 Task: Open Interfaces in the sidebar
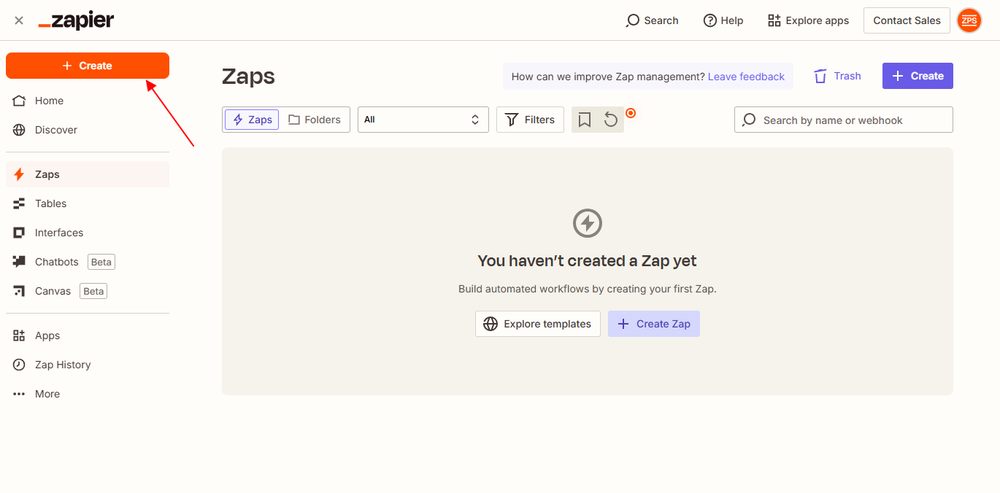[x=87, y=233]
